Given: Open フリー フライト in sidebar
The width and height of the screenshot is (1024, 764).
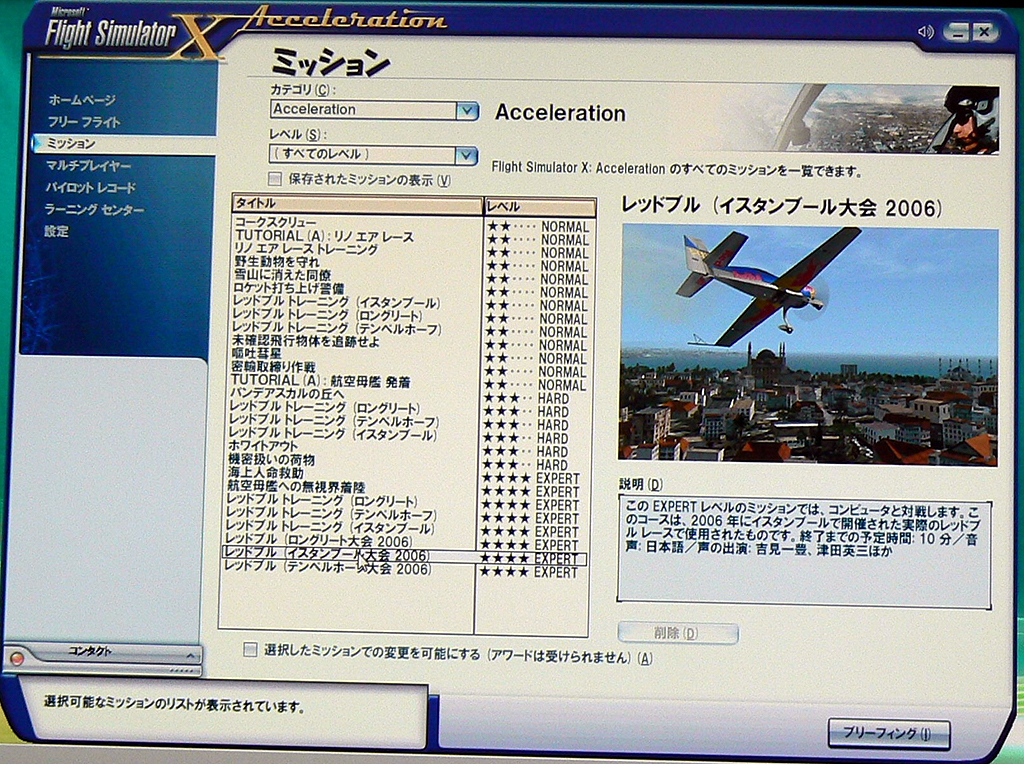Looking at the screenshot, I should pos(84,122).
